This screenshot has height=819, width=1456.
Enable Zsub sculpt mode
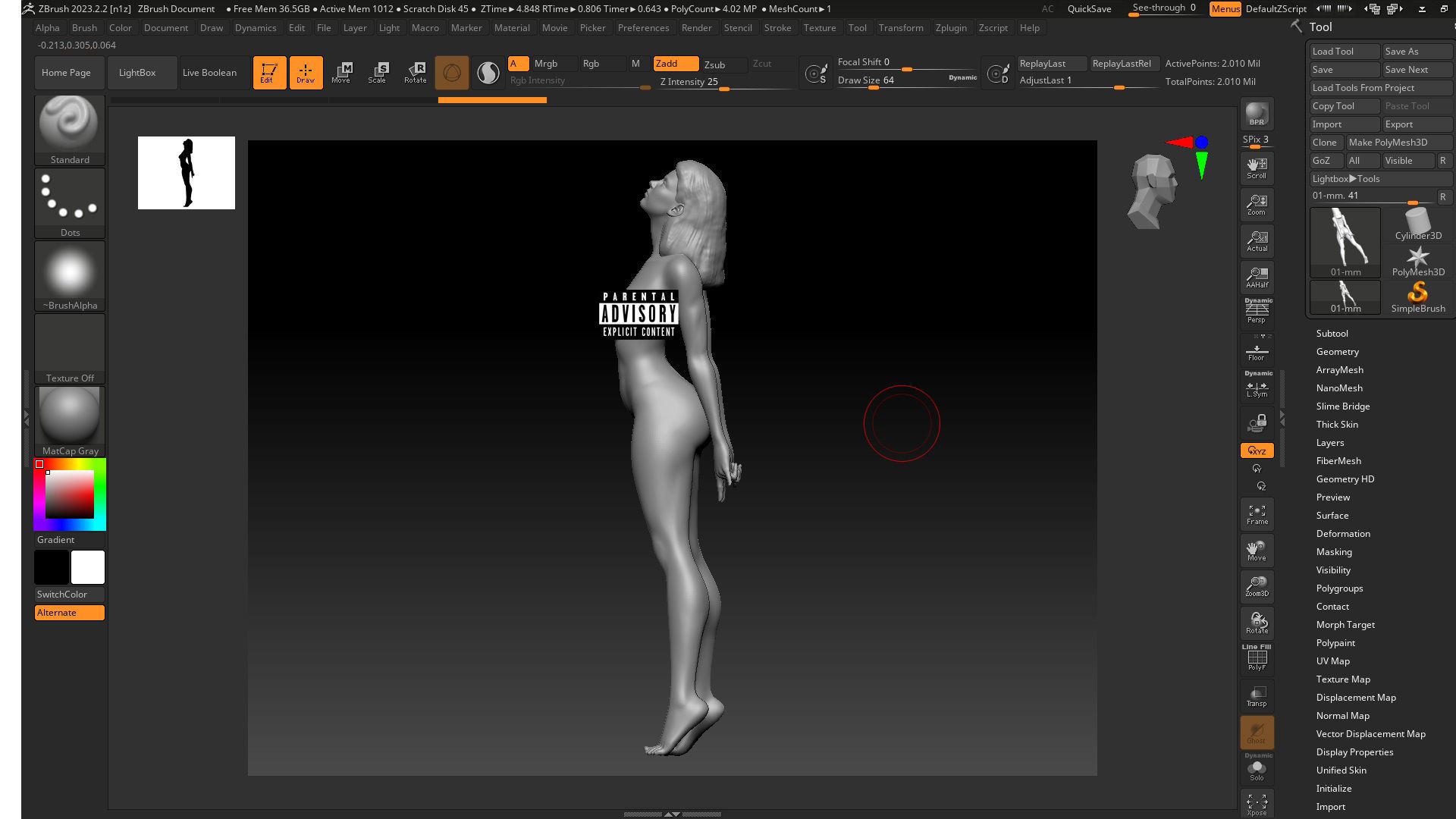click(723, 64)
